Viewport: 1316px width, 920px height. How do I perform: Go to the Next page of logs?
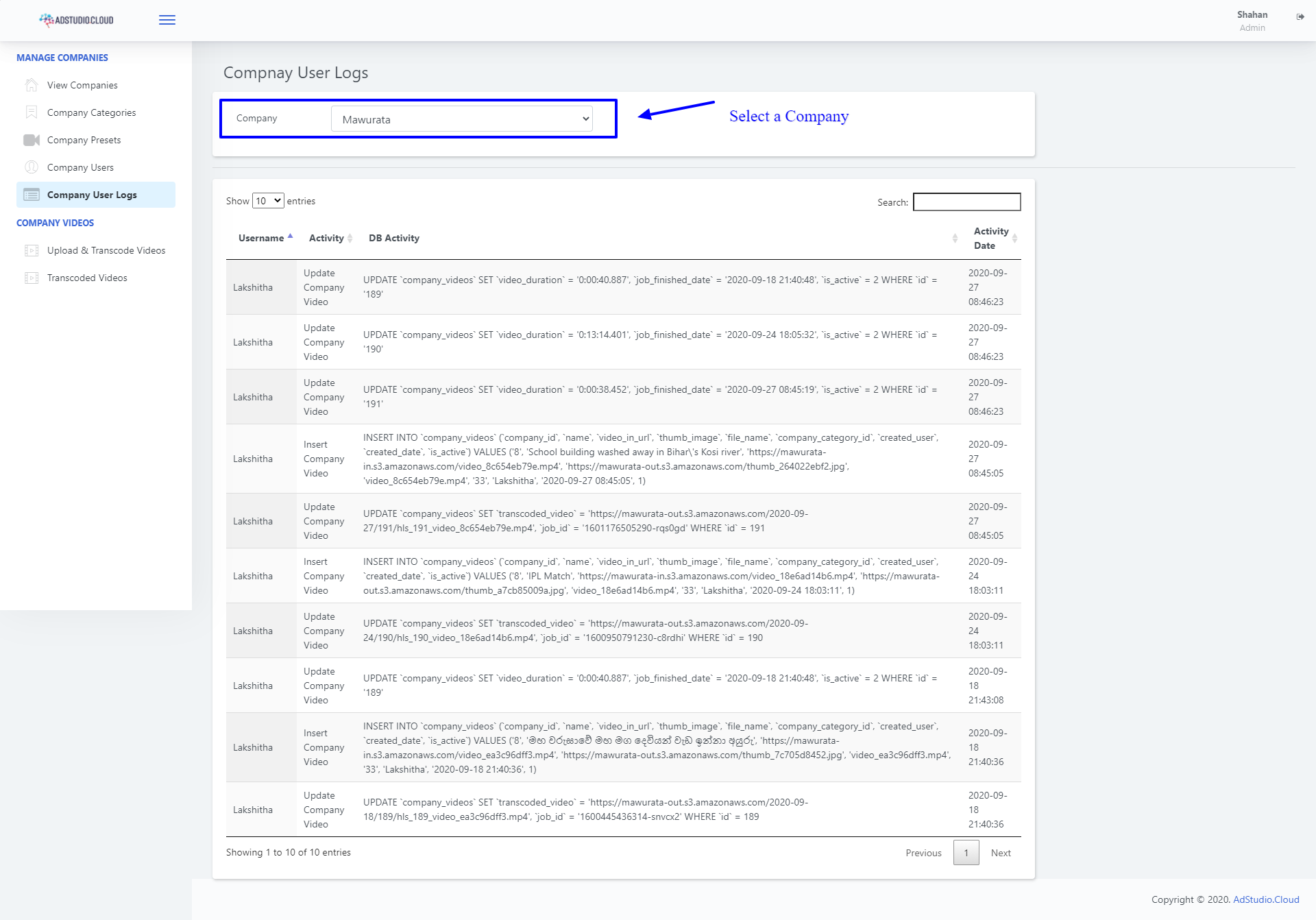(1001, 853)
